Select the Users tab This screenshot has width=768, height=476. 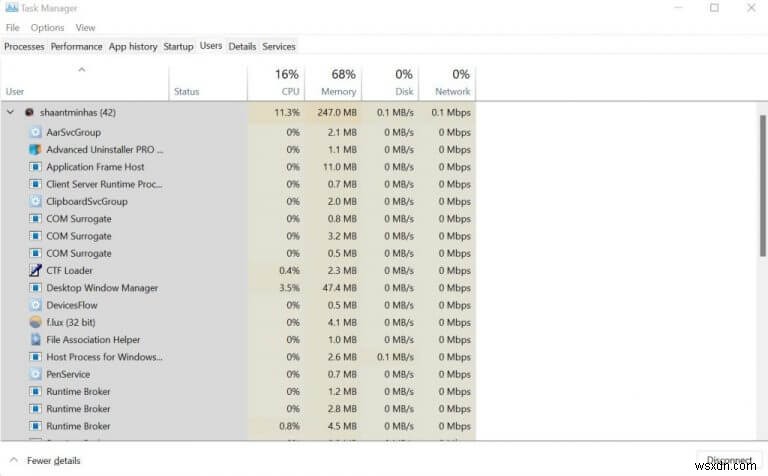coord(211,46)
